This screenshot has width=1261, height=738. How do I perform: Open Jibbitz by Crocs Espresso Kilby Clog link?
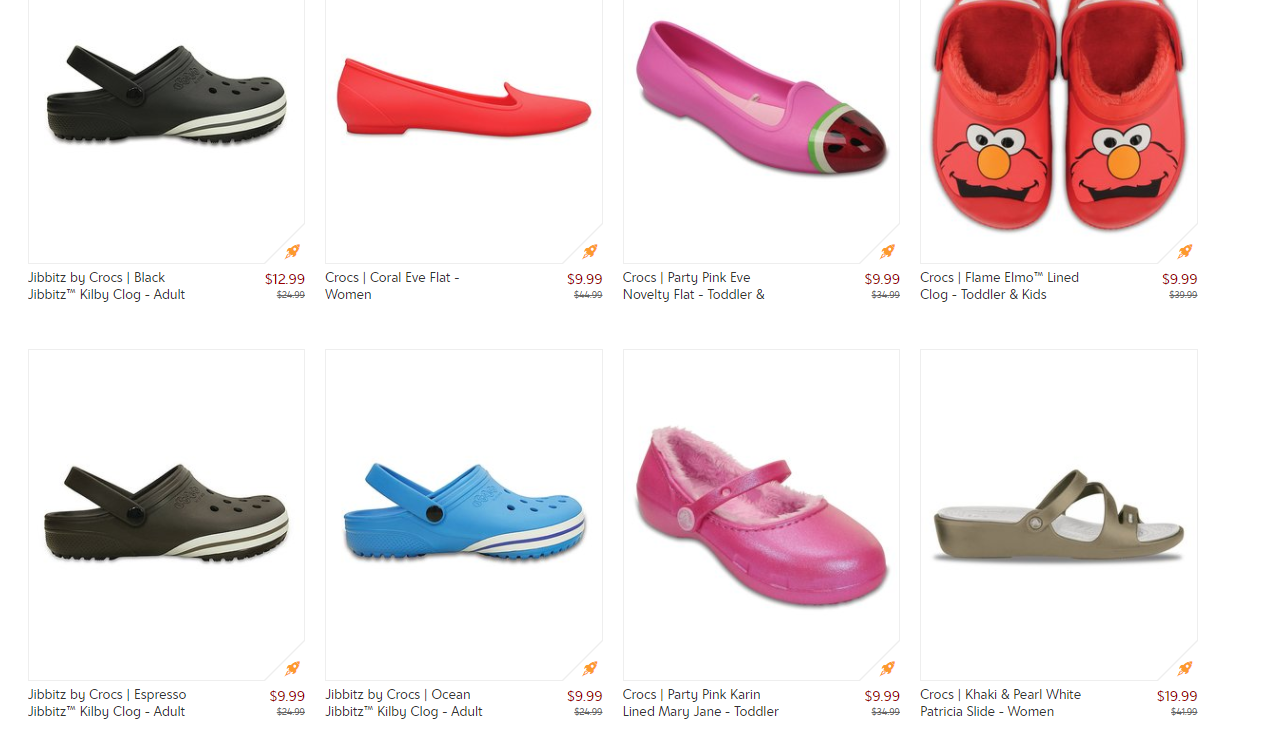pos(107,703)
